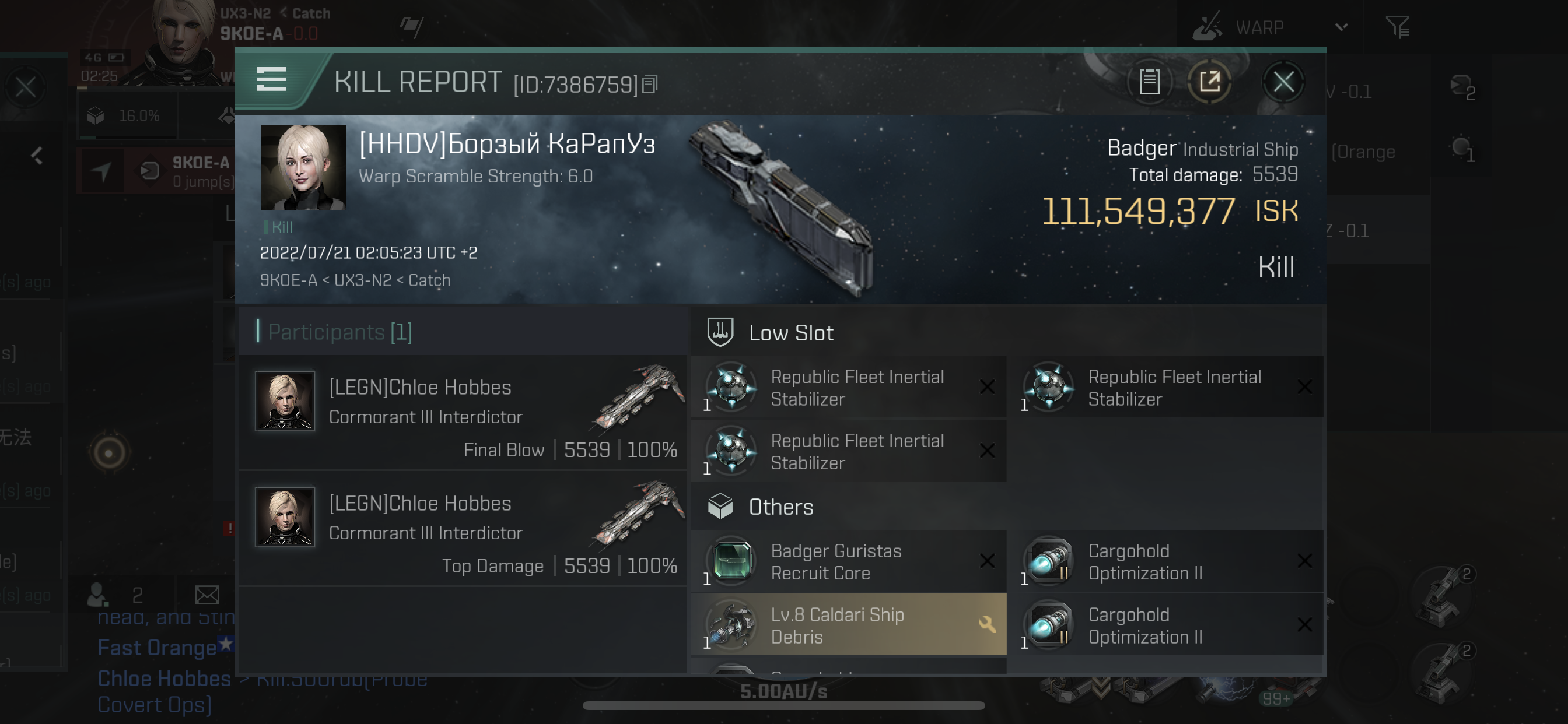The height and width of the screenshot is (724, 1568).
Task: Click the export/share icon on Kill Report
Action: [1211, 83]
